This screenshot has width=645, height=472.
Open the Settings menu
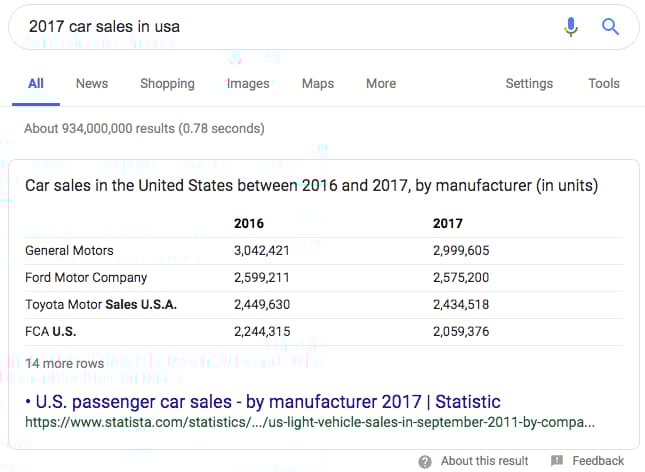(x=531, y=84)
